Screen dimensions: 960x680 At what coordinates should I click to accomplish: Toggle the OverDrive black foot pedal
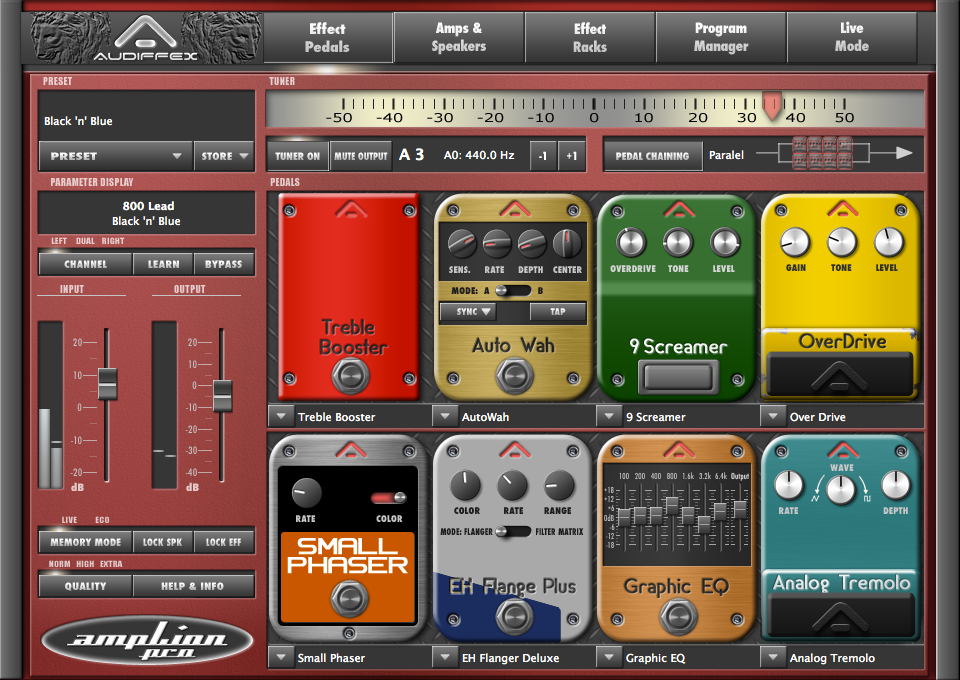click(839, 374)
